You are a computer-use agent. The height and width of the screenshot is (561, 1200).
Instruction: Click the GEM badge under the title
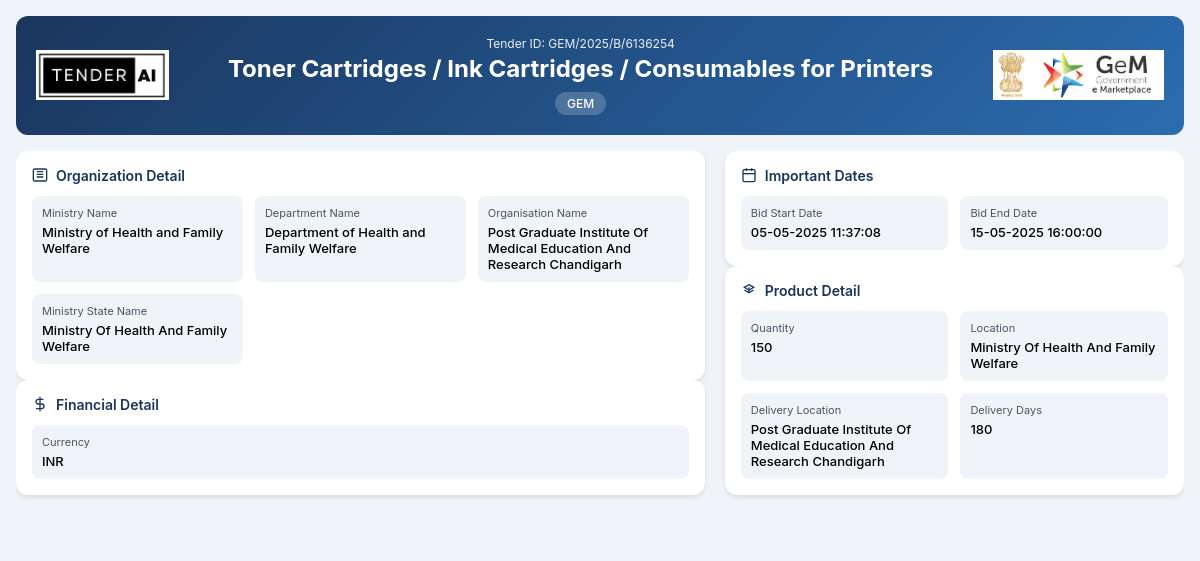tap(580, 103)
